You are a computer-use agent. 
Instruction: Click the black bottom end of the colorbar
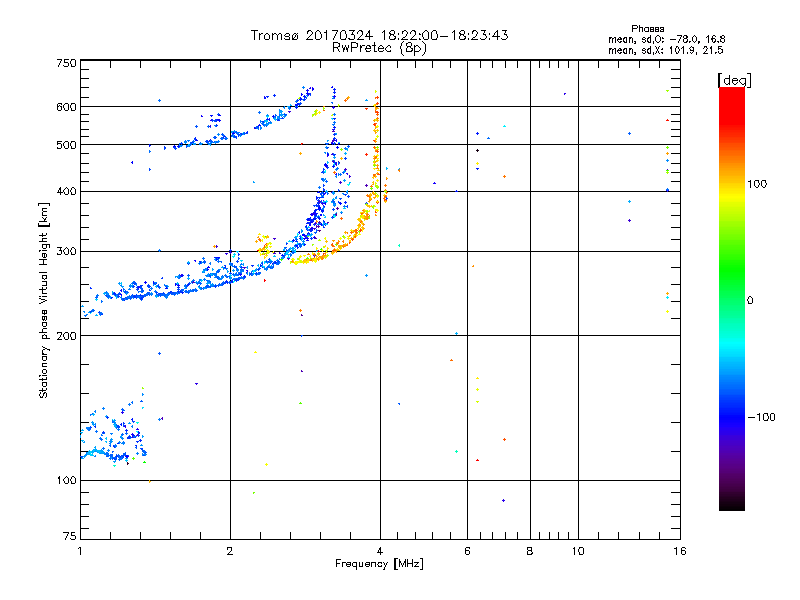point(732,506)
